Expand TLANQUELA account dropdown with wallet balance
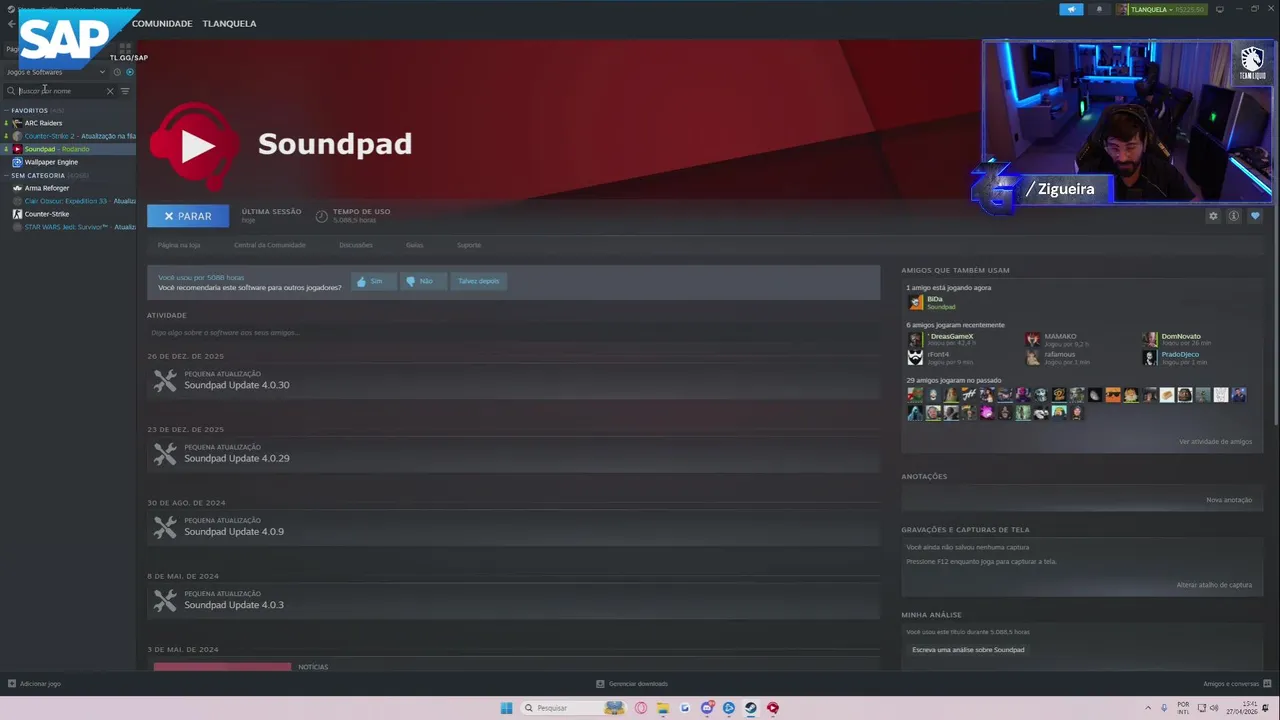1280x720 pixels. pyautogui.click(x=1162, y=9)
